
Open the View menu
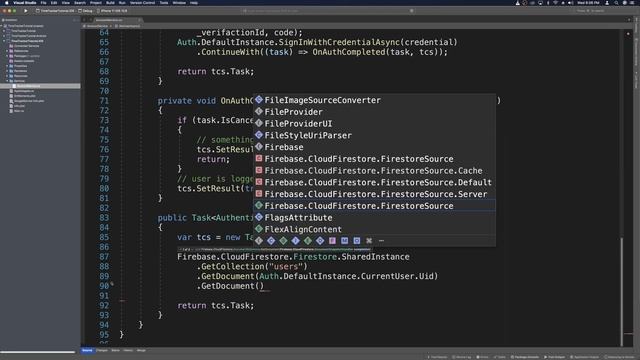click(65, 3)
